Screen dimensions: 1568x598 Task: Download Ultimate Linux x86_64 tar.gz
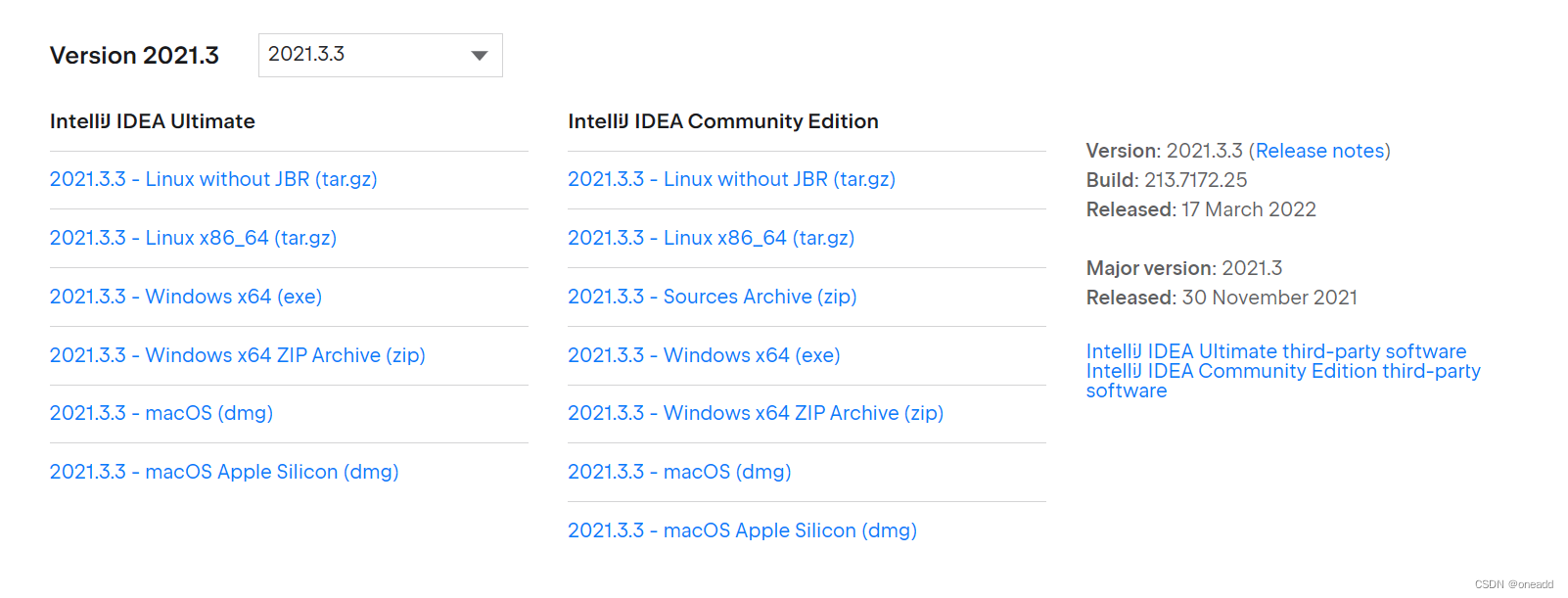[193, 238]
